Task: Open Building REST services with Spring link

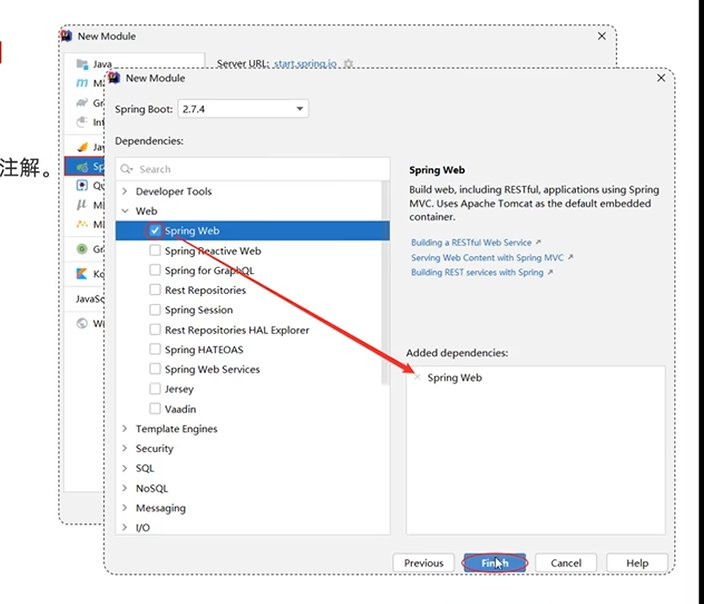Action: [x=477, y=273]
